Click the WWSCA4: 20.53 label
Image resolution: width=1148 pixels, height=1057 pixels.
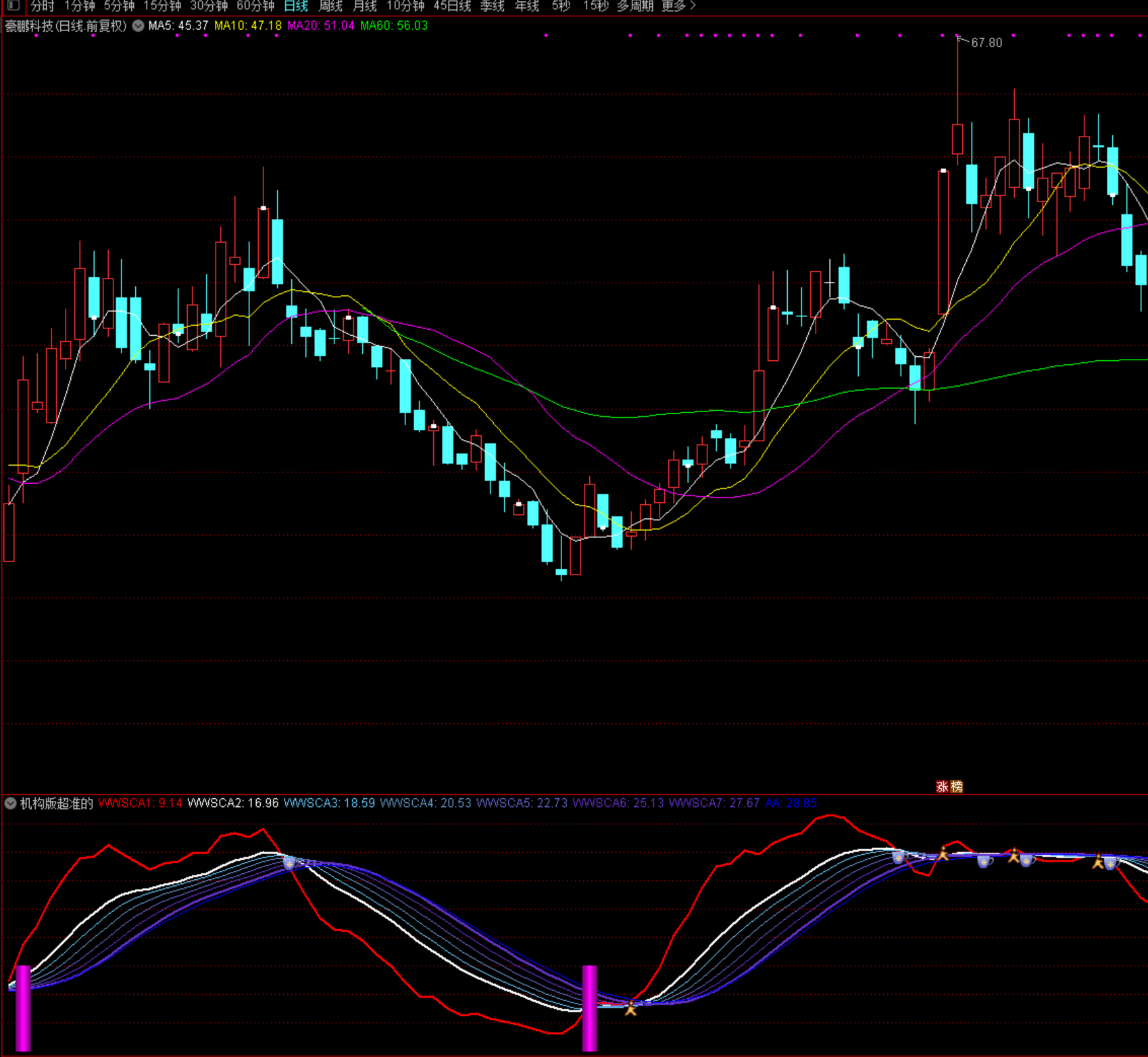pyautogui.click(x=426, y=803)
